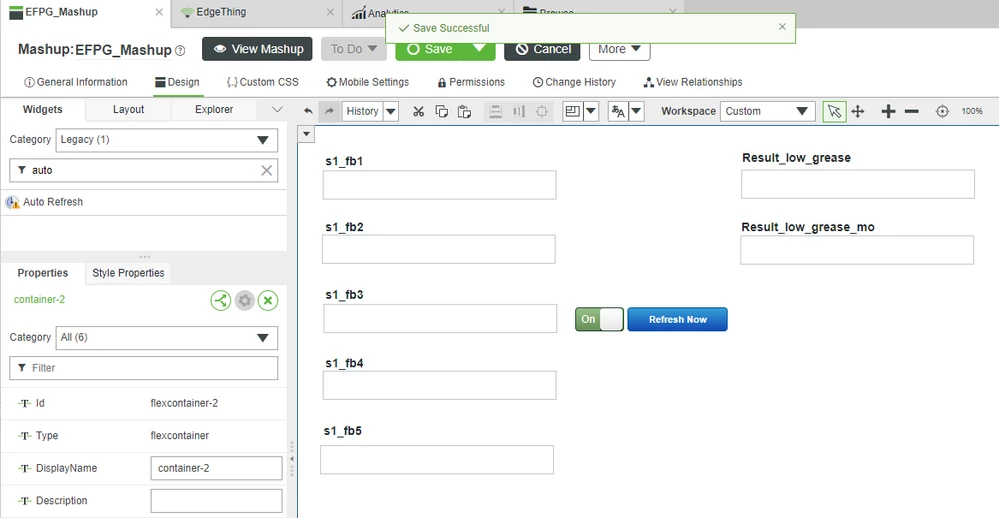Expand the canvas corner dropdown arrow
The image size is (999, 518).
click(x=306, y=134)
